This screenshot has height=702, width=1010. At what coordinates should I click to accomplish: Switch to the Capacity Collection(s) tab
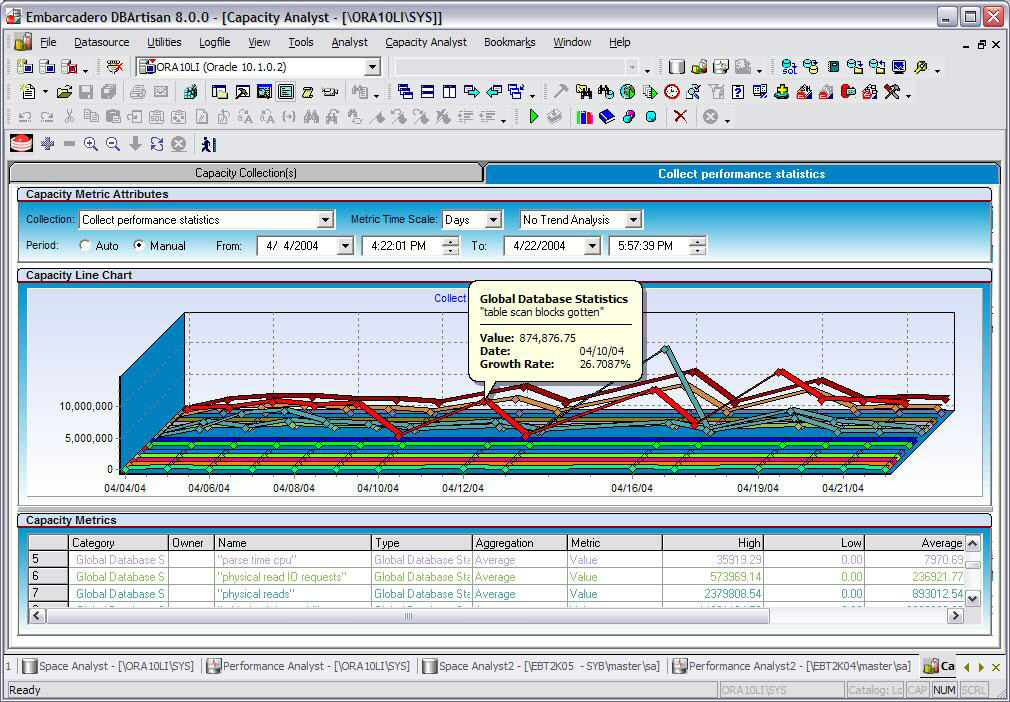245,173
